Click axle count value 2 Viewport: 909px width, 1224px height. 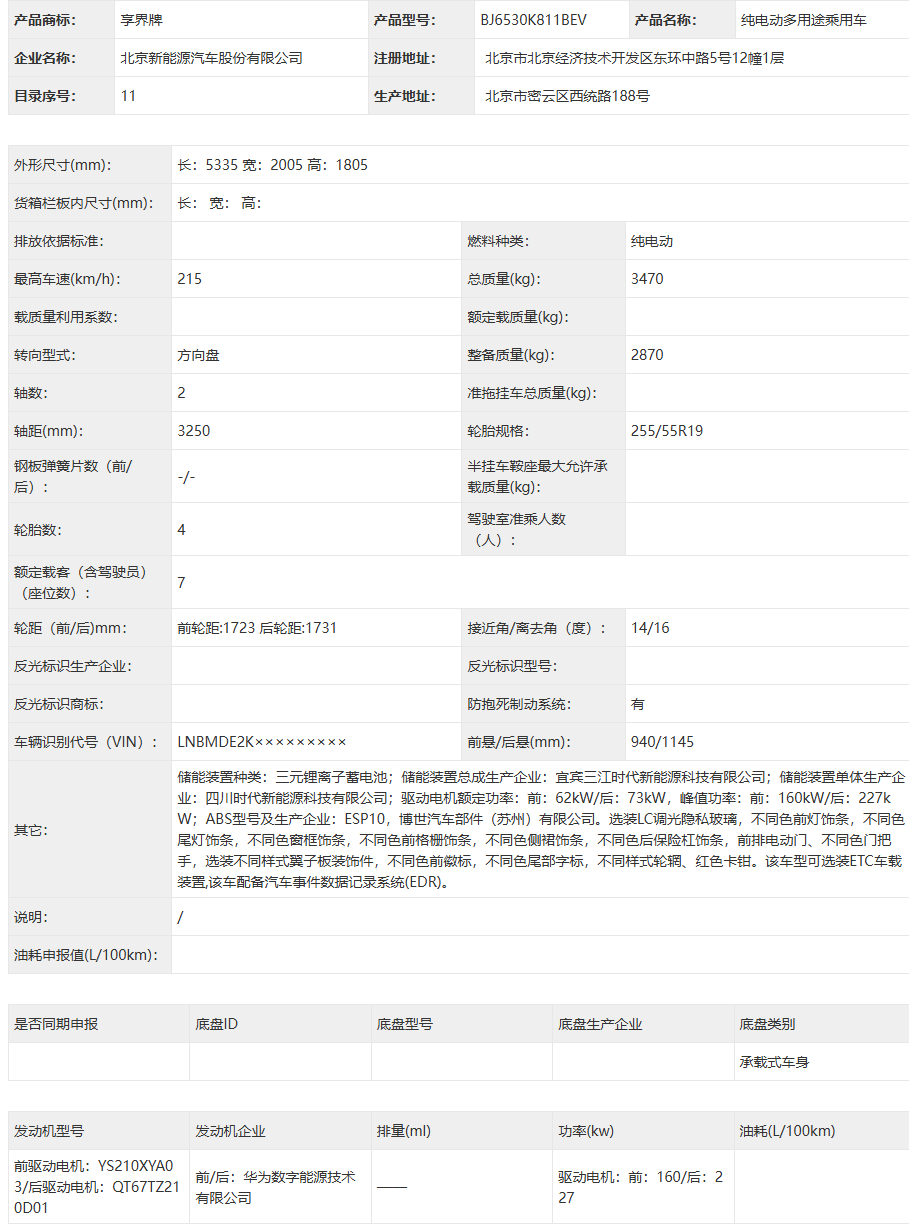coord(181,393)
